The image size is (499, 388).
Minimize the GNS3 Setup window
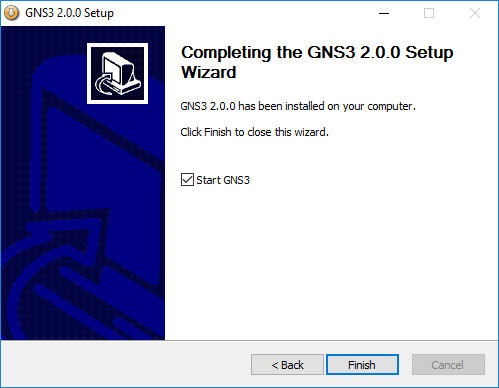click(x=384, y=13)
